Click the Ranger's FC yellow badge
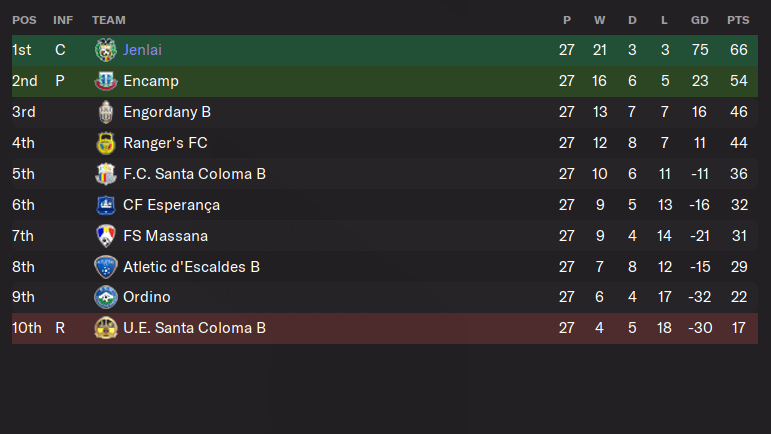 click(x=105, y=143)
